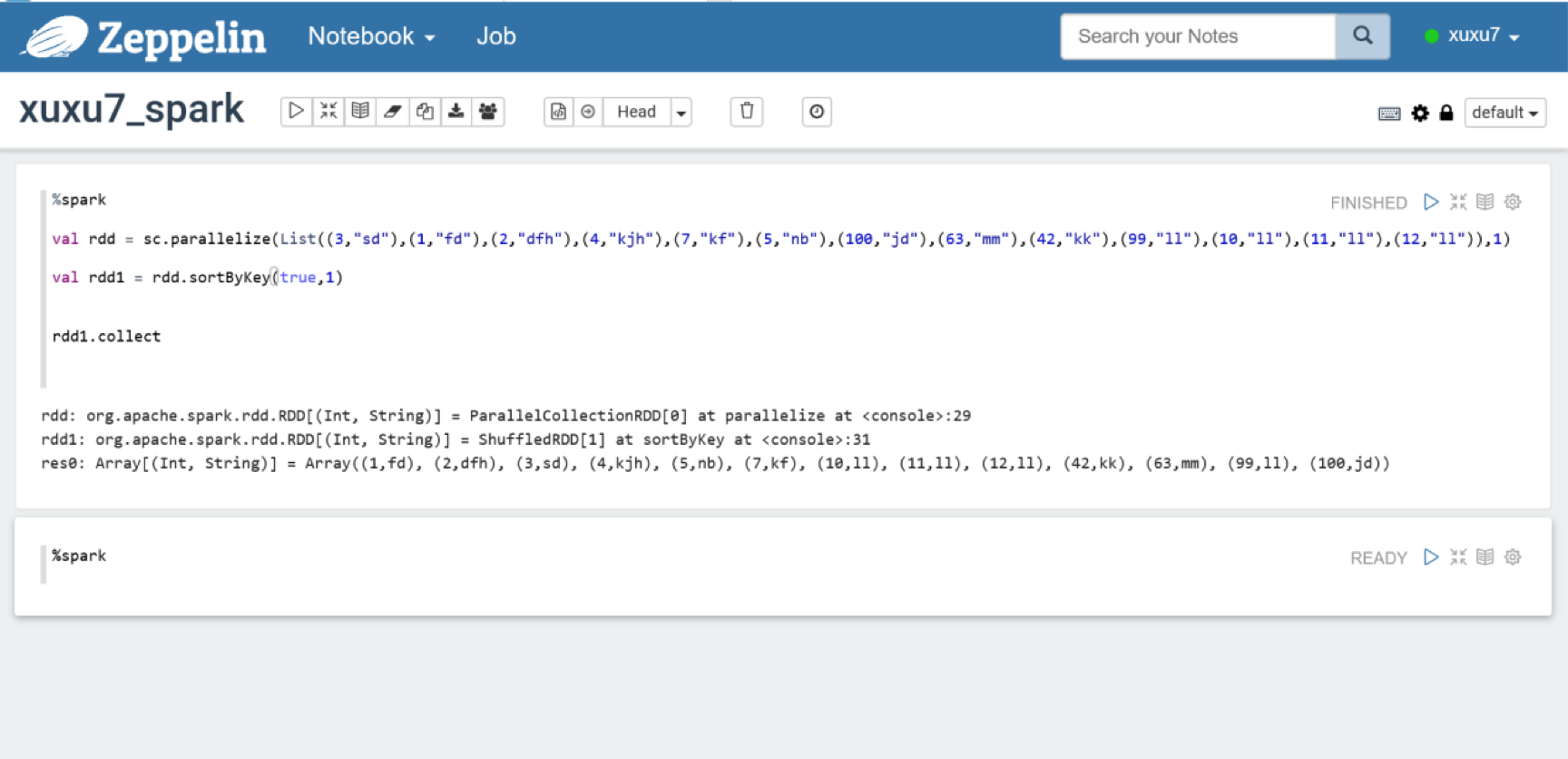
Task: Export the note with the download icon
Action: tap(456, 112)
